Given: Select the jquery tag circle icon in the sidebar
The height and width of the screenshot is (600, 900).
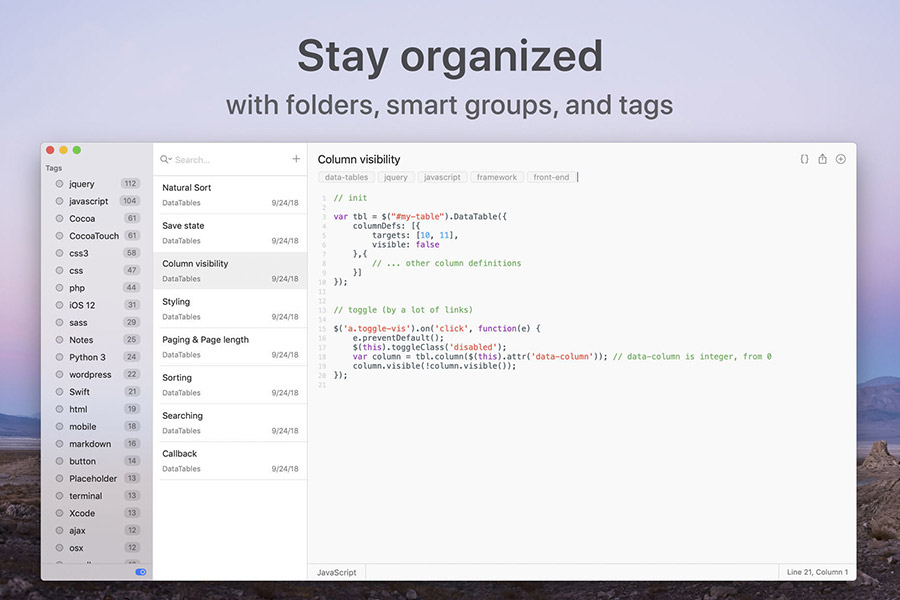Looking at the screenshot, I should point(61,183).
